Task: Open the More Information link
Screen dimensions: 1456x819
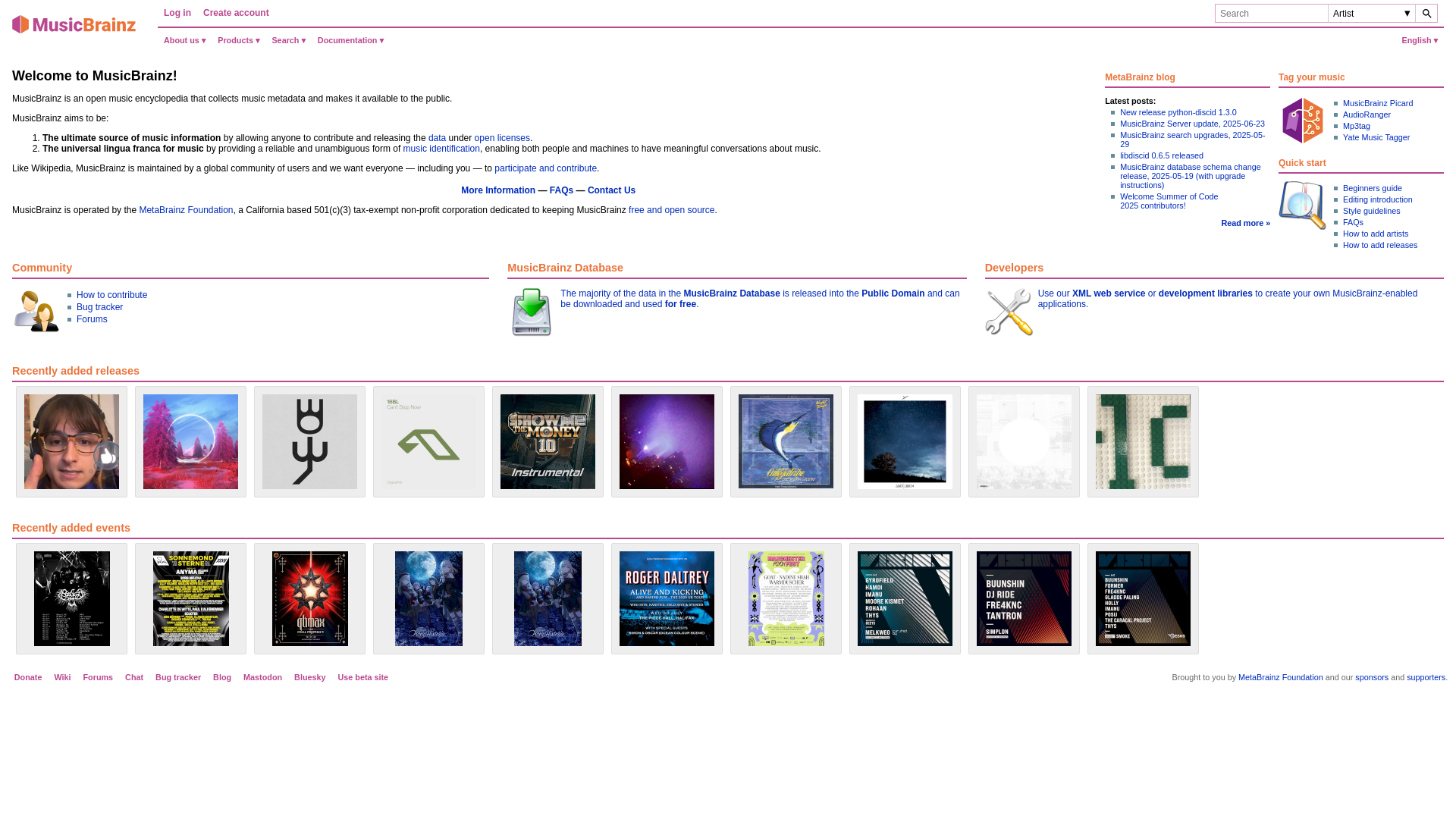Action: click(498, 190)
